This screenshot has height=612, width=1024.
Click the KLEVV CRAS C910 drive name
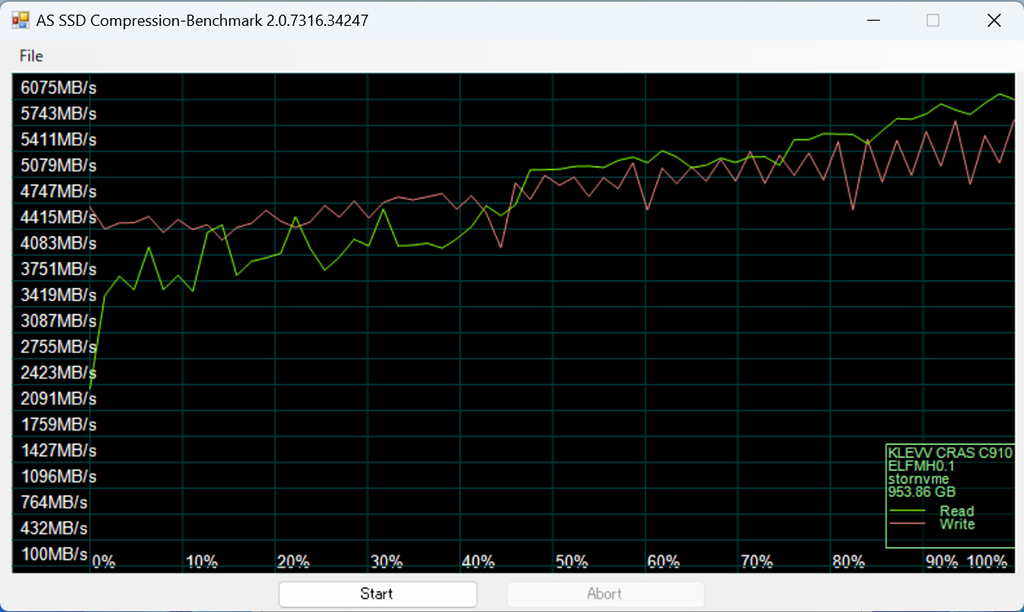tap(950, 453)
